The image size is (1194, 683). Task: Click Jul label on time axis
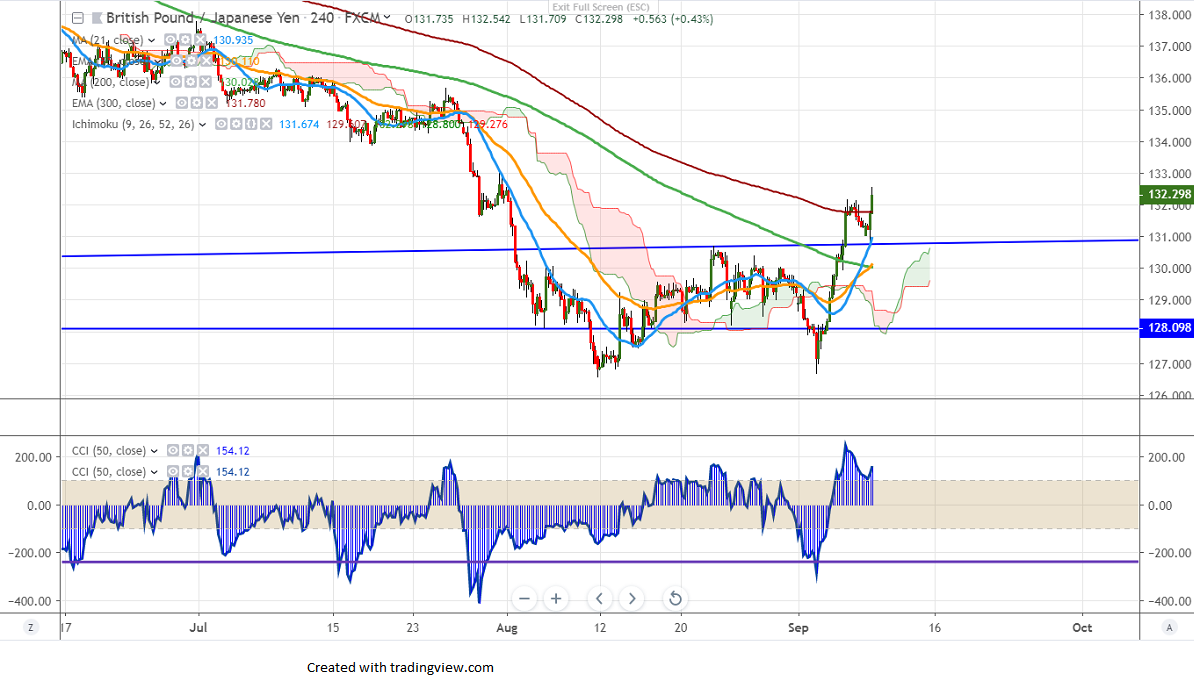198,628
